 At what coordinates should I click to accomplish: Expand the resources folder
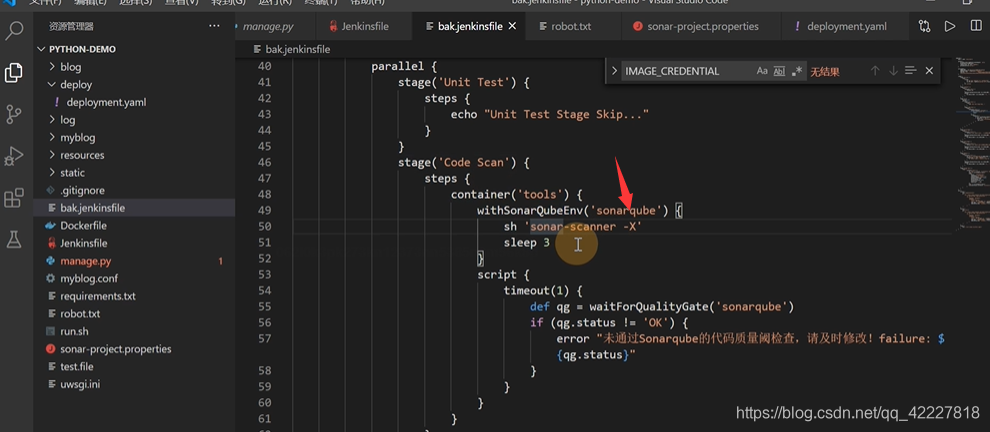[134, 155]
